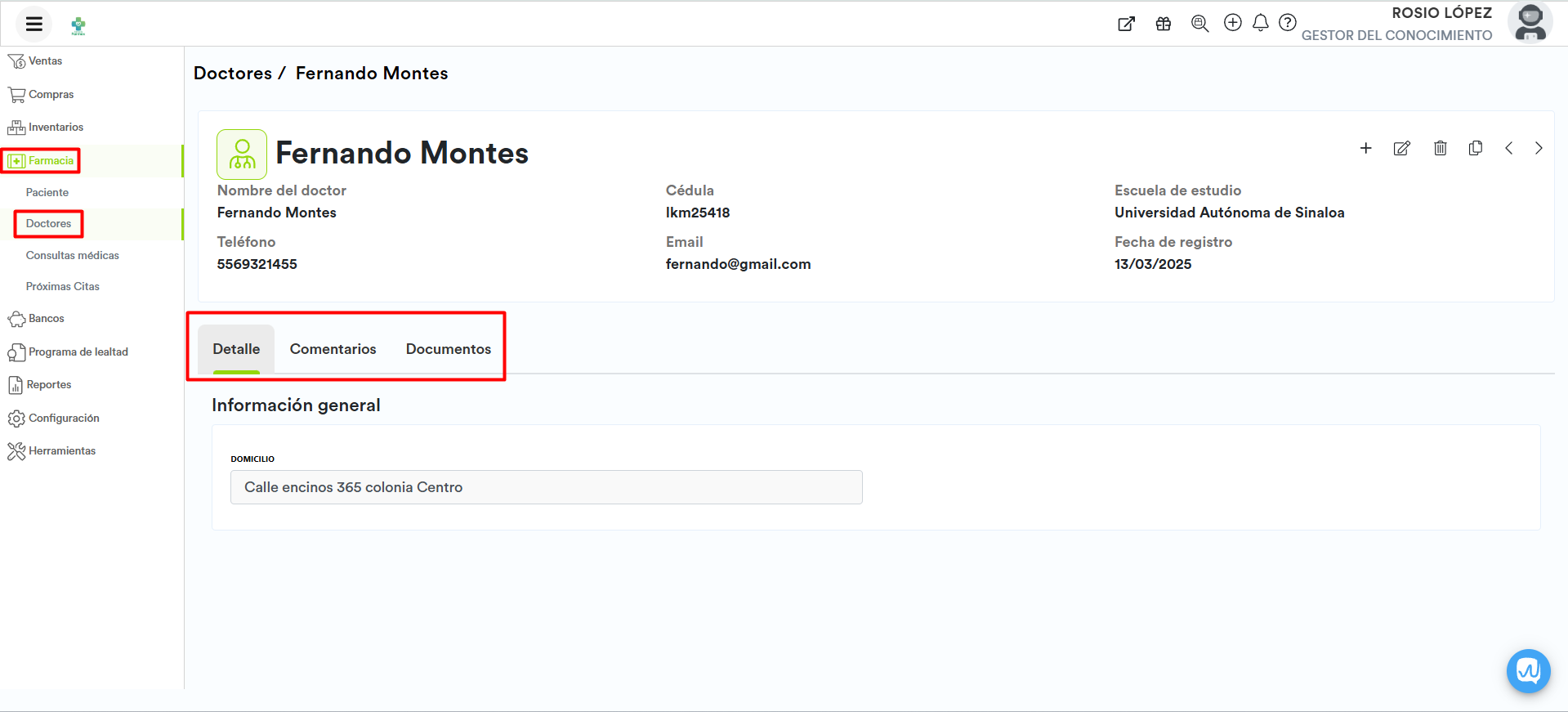The image size is (1568, 712).
Task: Open the Documentos tab
Action: 448,349
